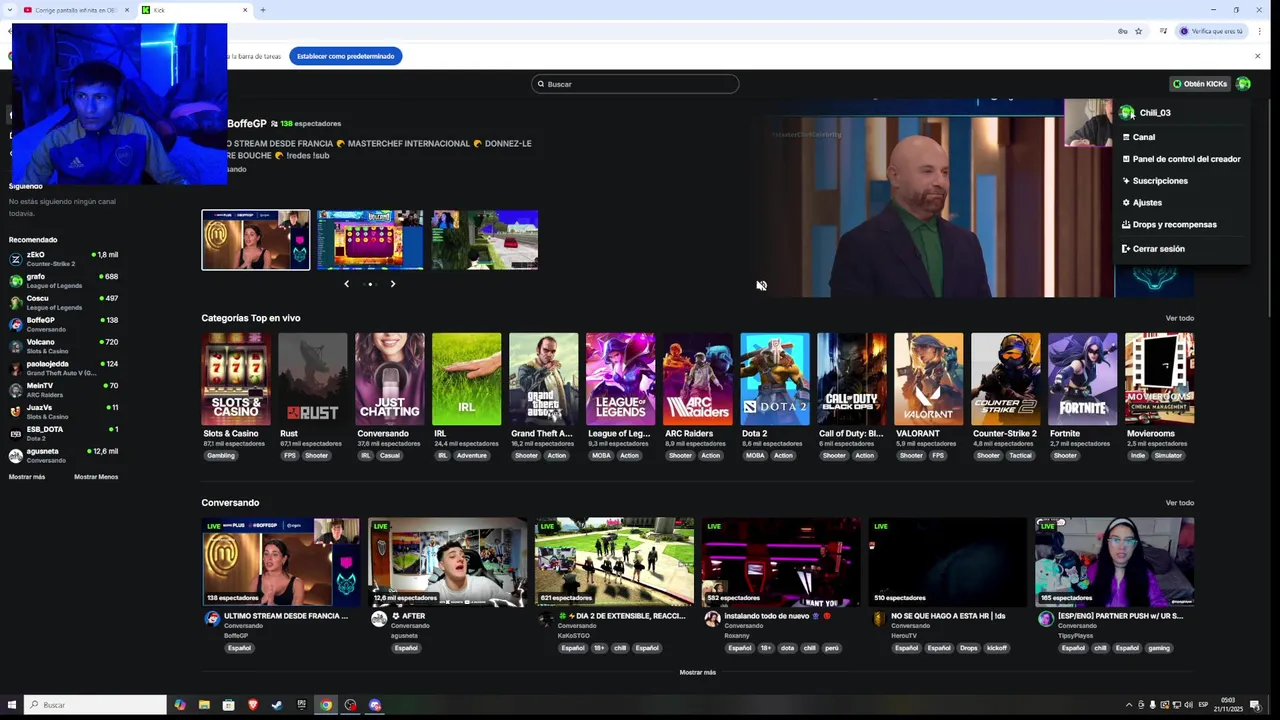Click the Kick user avatar in the header
The width and height of the screenshot is (1280, 720).
pyautogui.click(x=1243, y=84)
